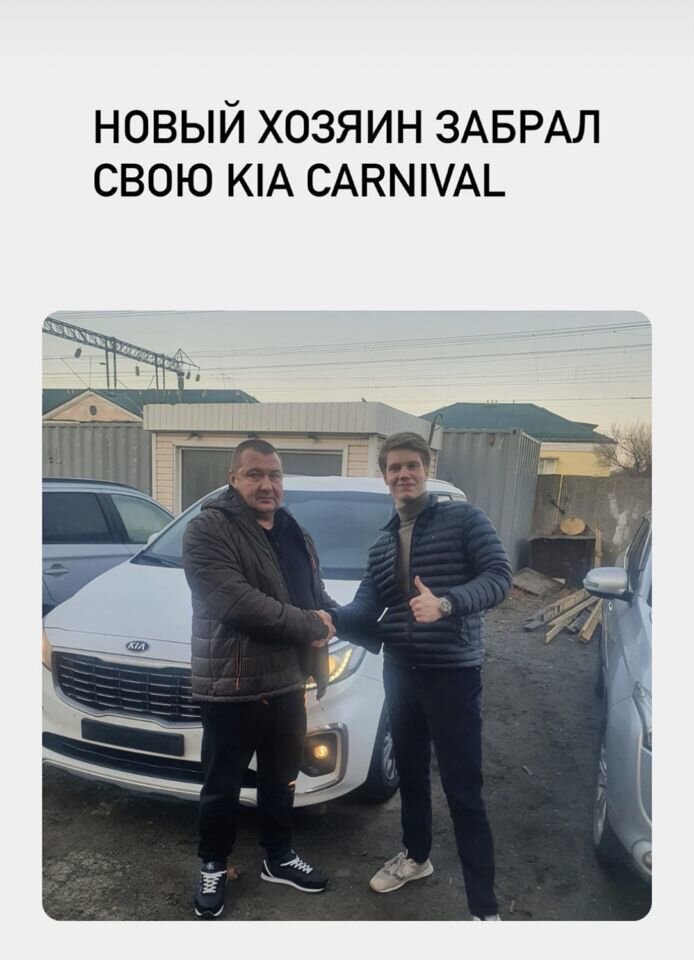Click the beige sneaker of the young man

[x=401, y=870]
